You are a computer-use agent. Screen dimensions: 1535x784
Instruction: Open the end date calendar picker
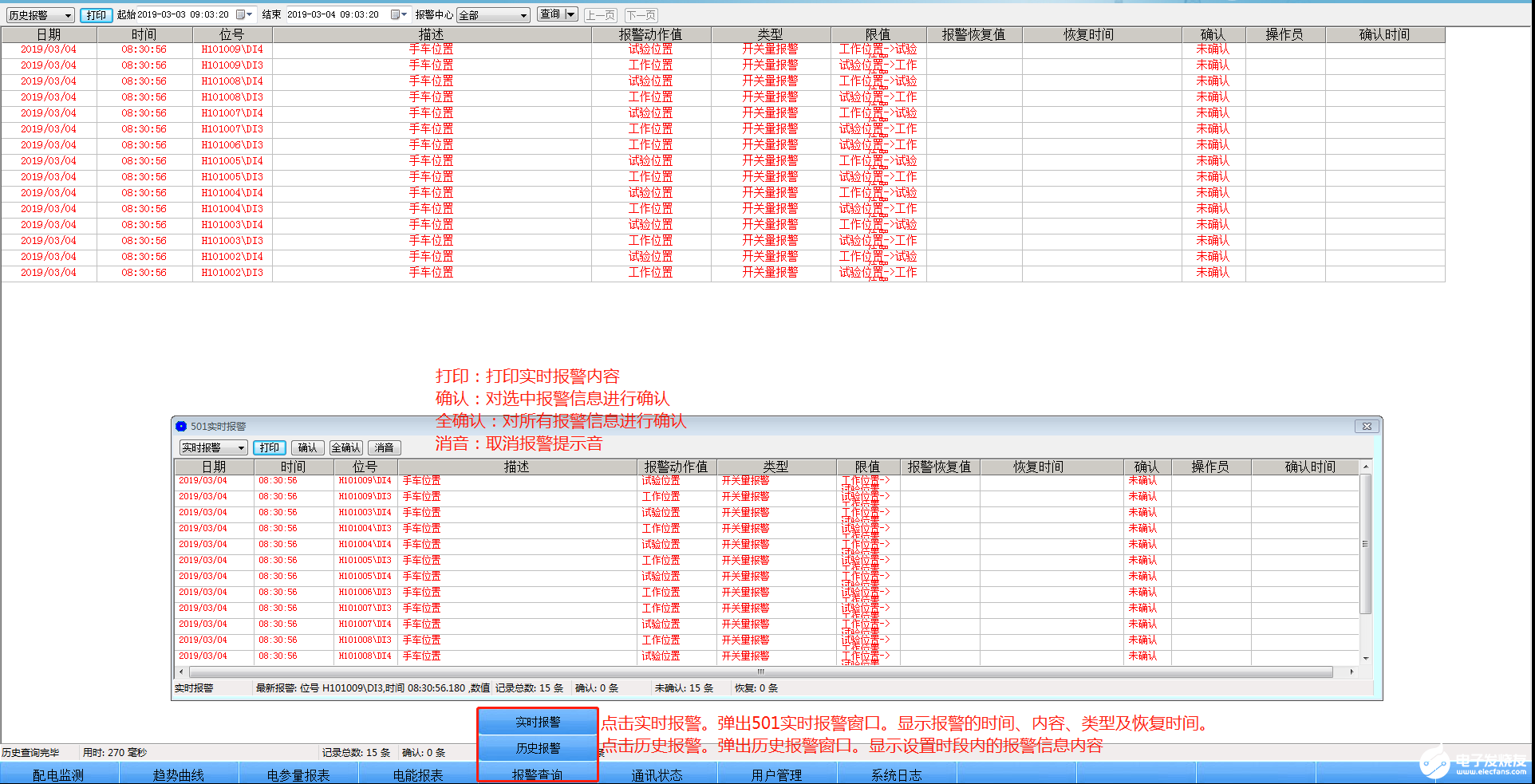pos(398,14)
